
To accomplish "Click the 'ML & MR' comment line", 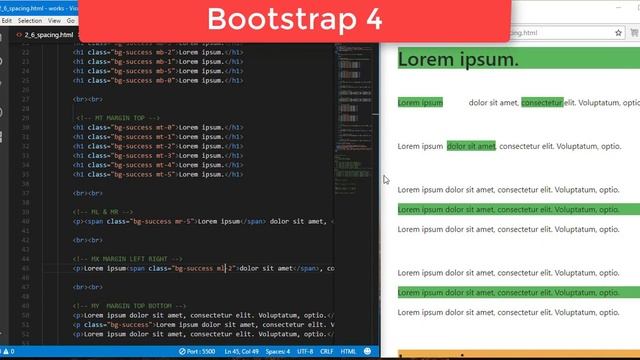I will coord(103,212).
